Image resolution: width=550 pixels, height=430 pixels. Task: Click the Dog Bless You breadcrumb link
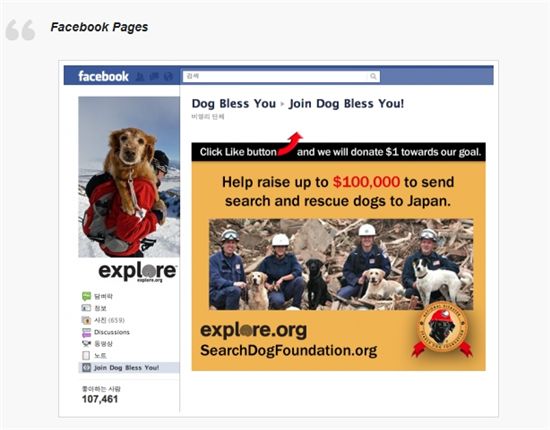(x=234, y=103)
